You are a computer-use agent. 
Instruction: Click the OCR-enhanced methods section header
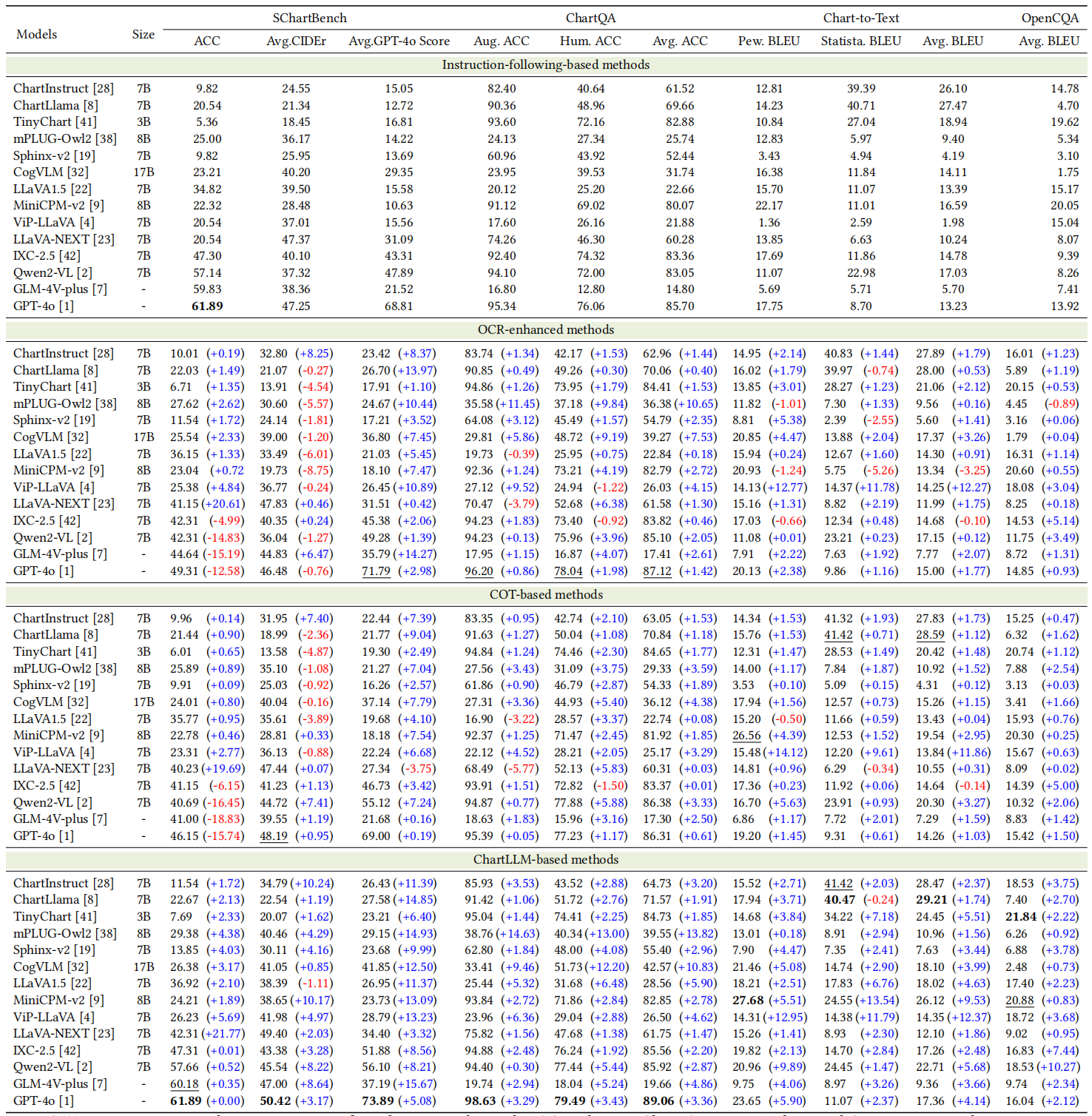coord(546,329)
